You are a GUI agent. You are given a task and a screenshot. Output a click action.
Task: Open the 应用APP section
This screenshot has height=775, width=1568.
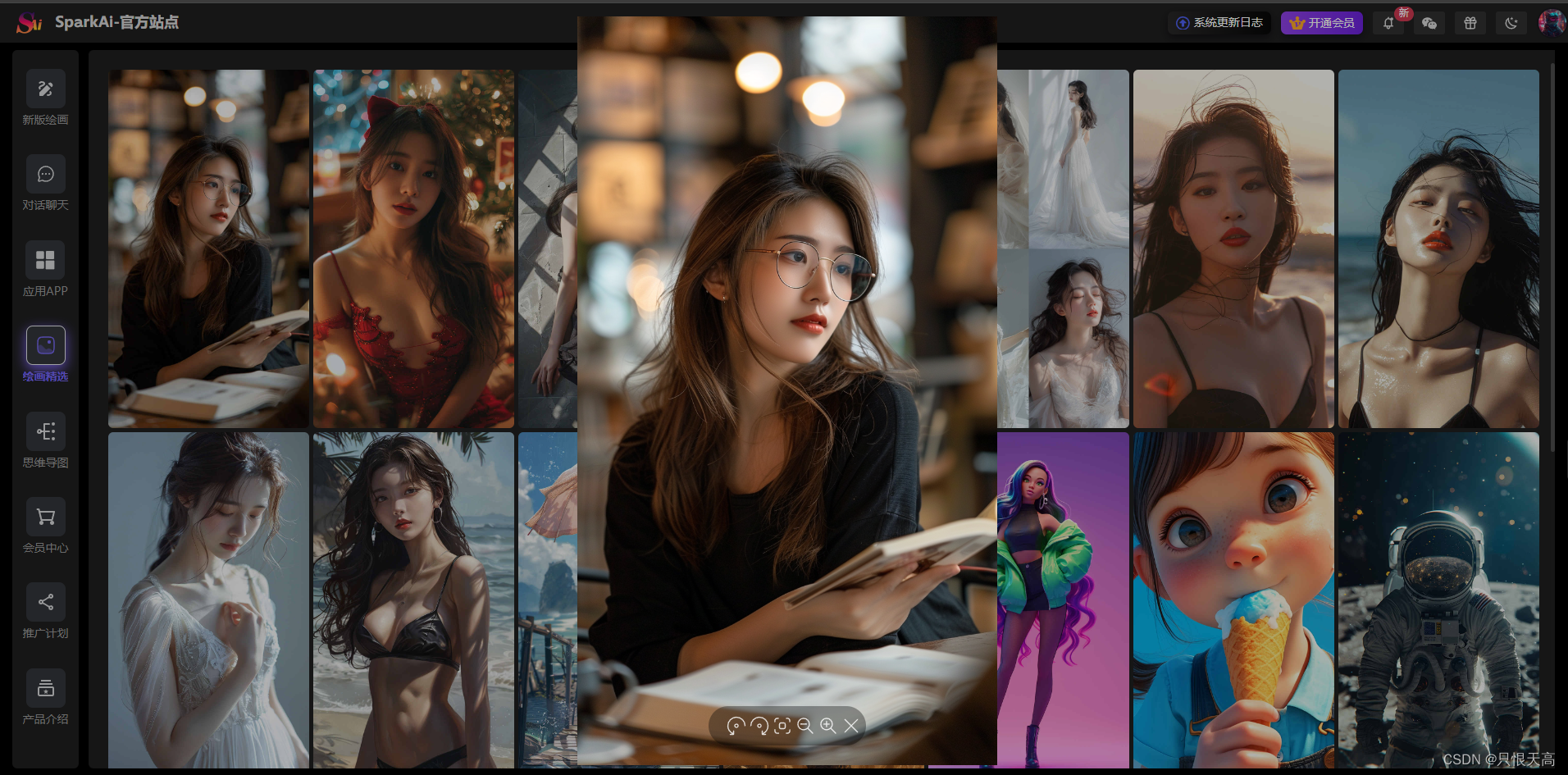(x=45, y=270)
